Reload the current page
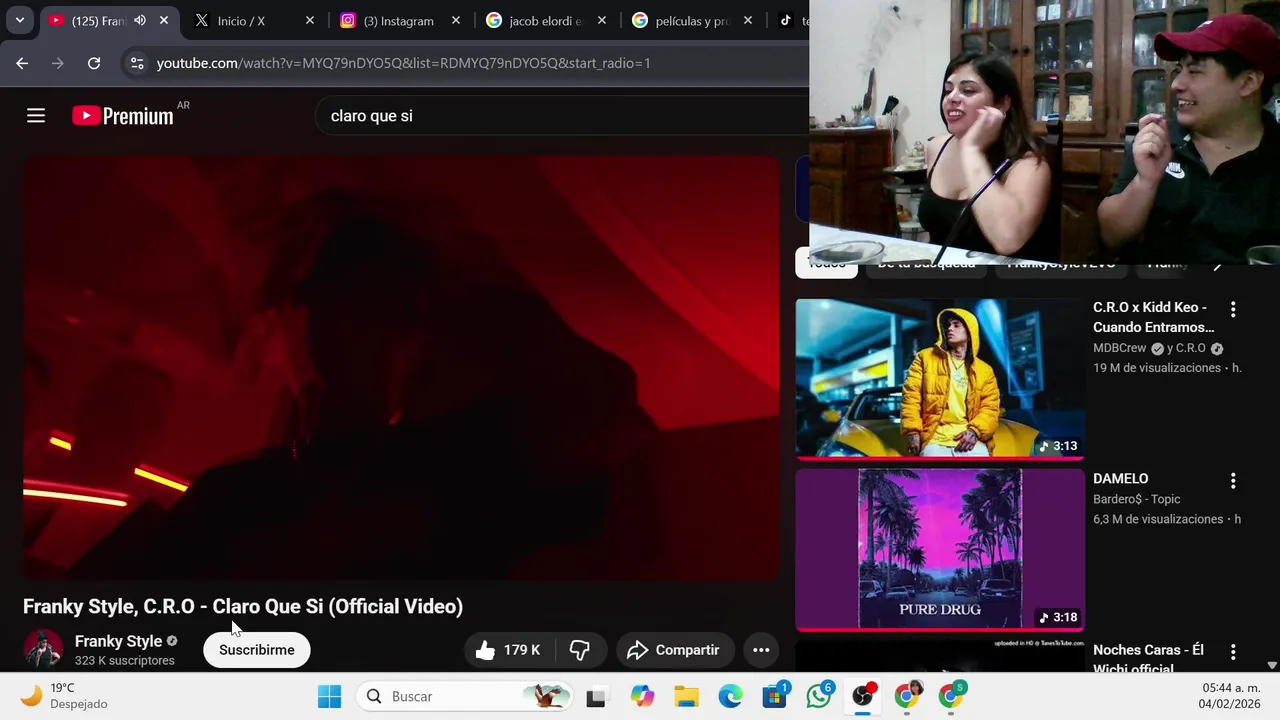1280x720 pixels. (94, 63)
